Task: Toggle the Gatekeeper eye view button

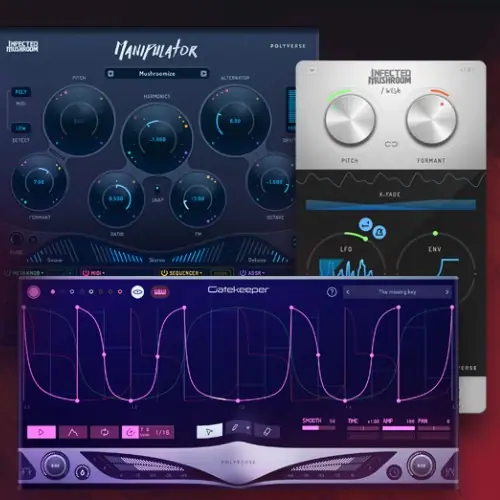Action: [x=138, y=292]
